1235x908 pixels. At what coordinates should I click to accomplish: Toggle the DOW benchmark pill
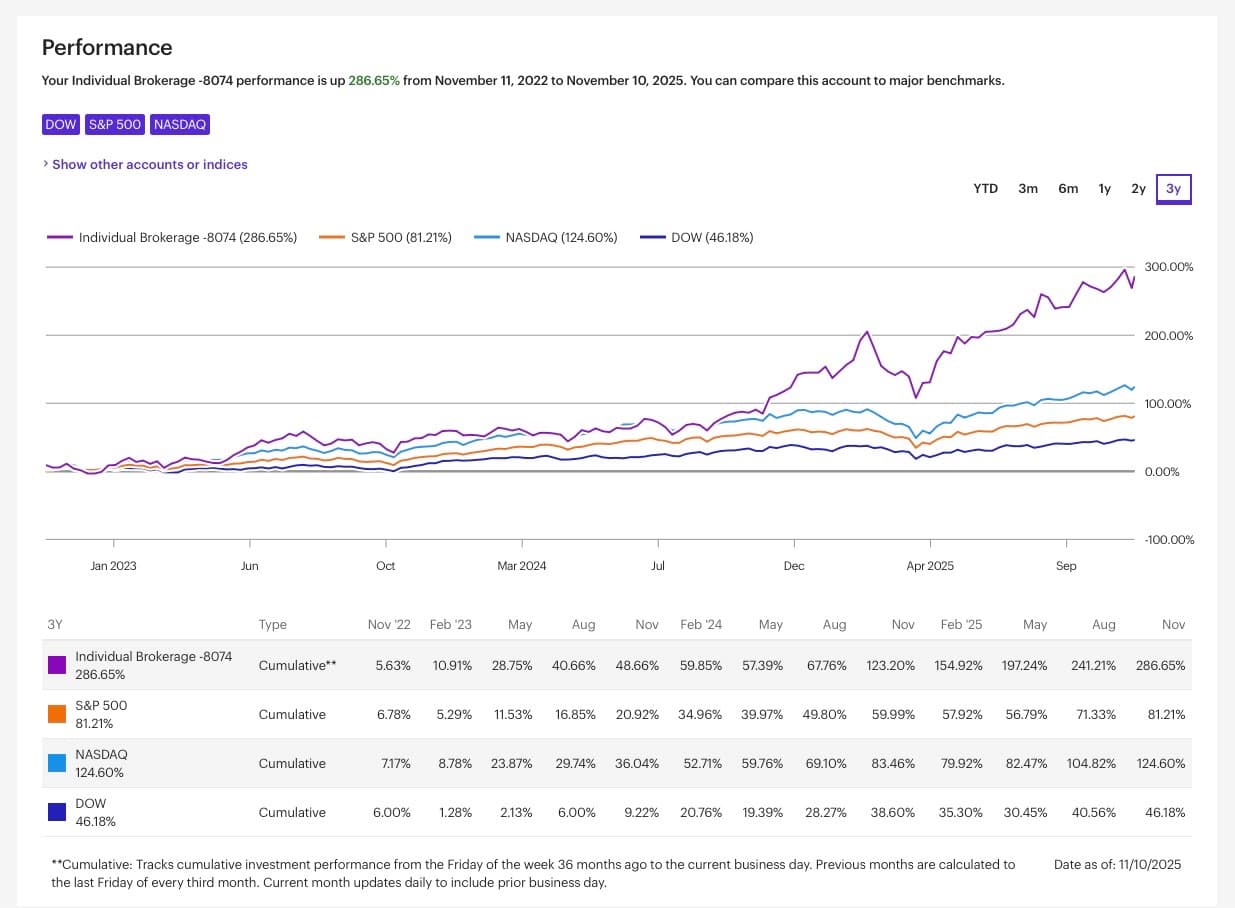coord(60,124)
